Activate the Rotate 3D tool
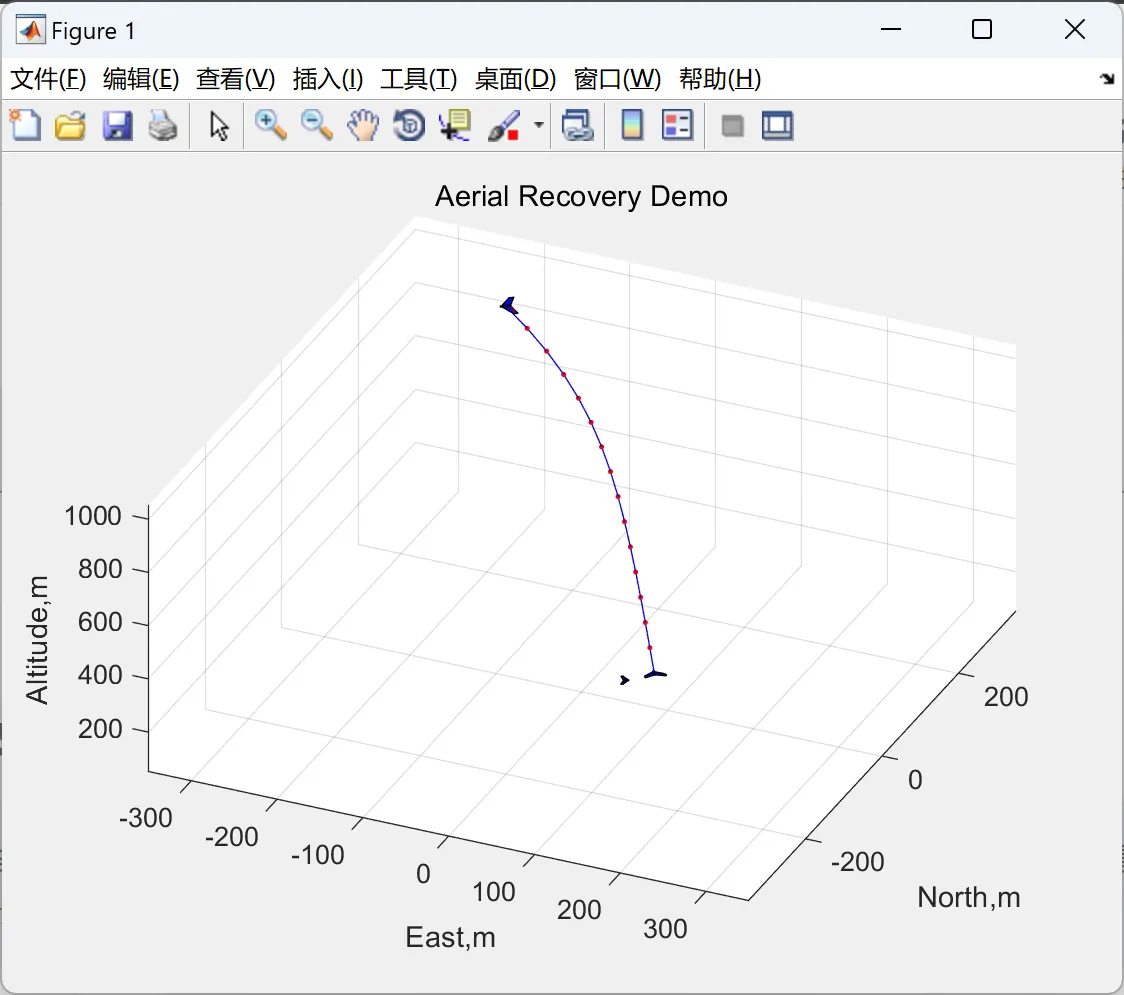 click(409, 125)
